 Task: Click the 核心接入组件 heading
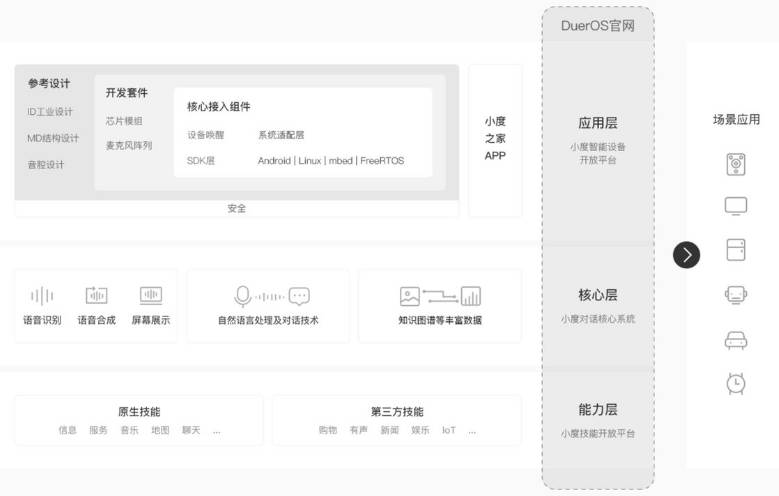point(219,107)
